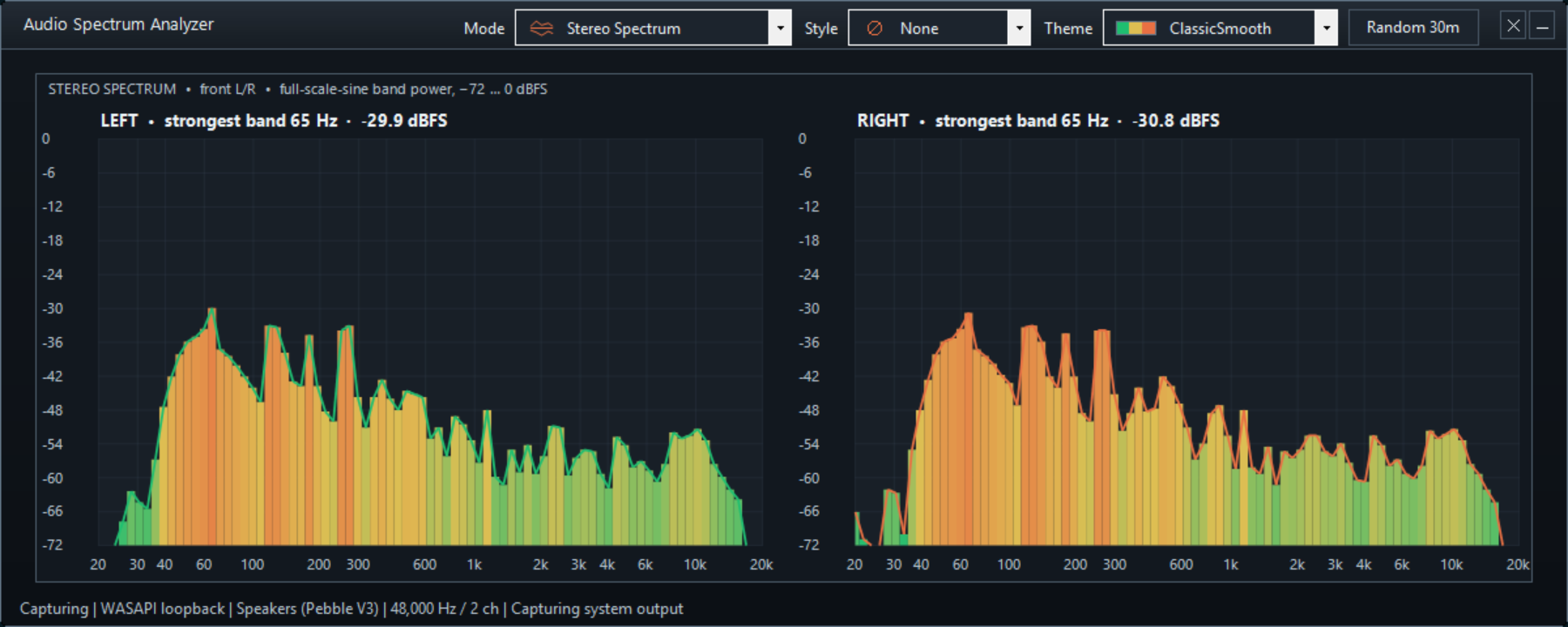Click the left chart 1k frequency label
The height and width of the screenshot is (627, 1568).
pos(474,565)
